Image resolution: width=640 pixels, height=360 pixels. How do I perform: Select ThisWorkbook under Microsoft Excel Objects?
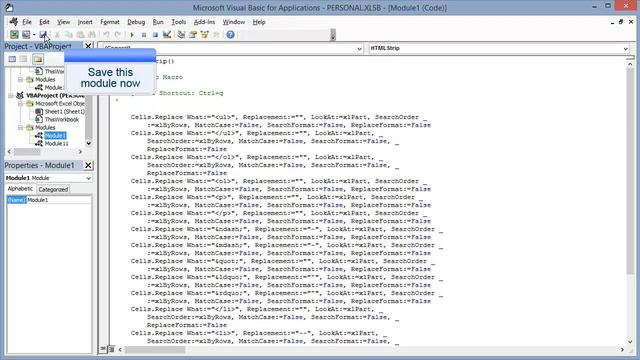[x=62, y=120]
